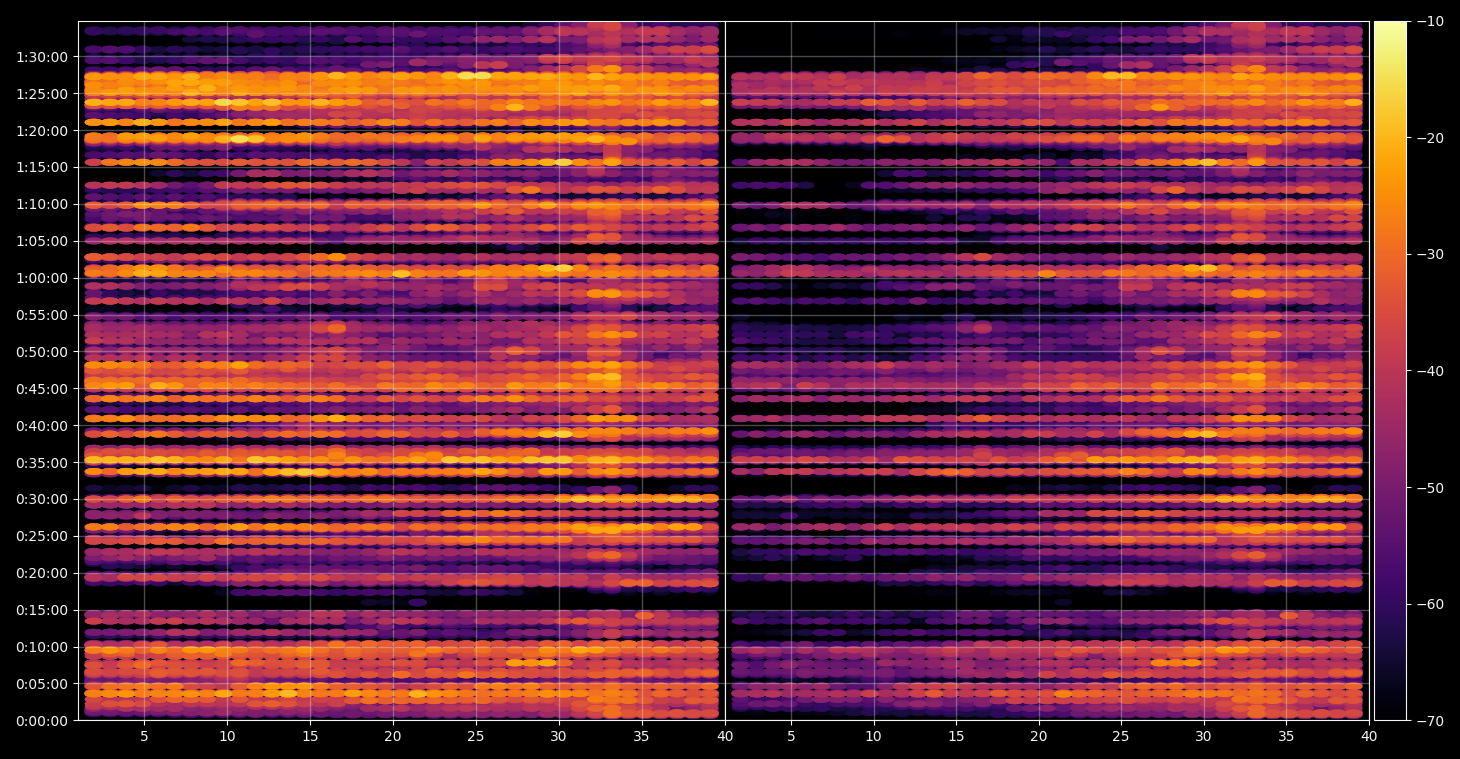Click the 1:30:00 y-axis time label
Screen dimensions: 1460x759
pos(41,57)
